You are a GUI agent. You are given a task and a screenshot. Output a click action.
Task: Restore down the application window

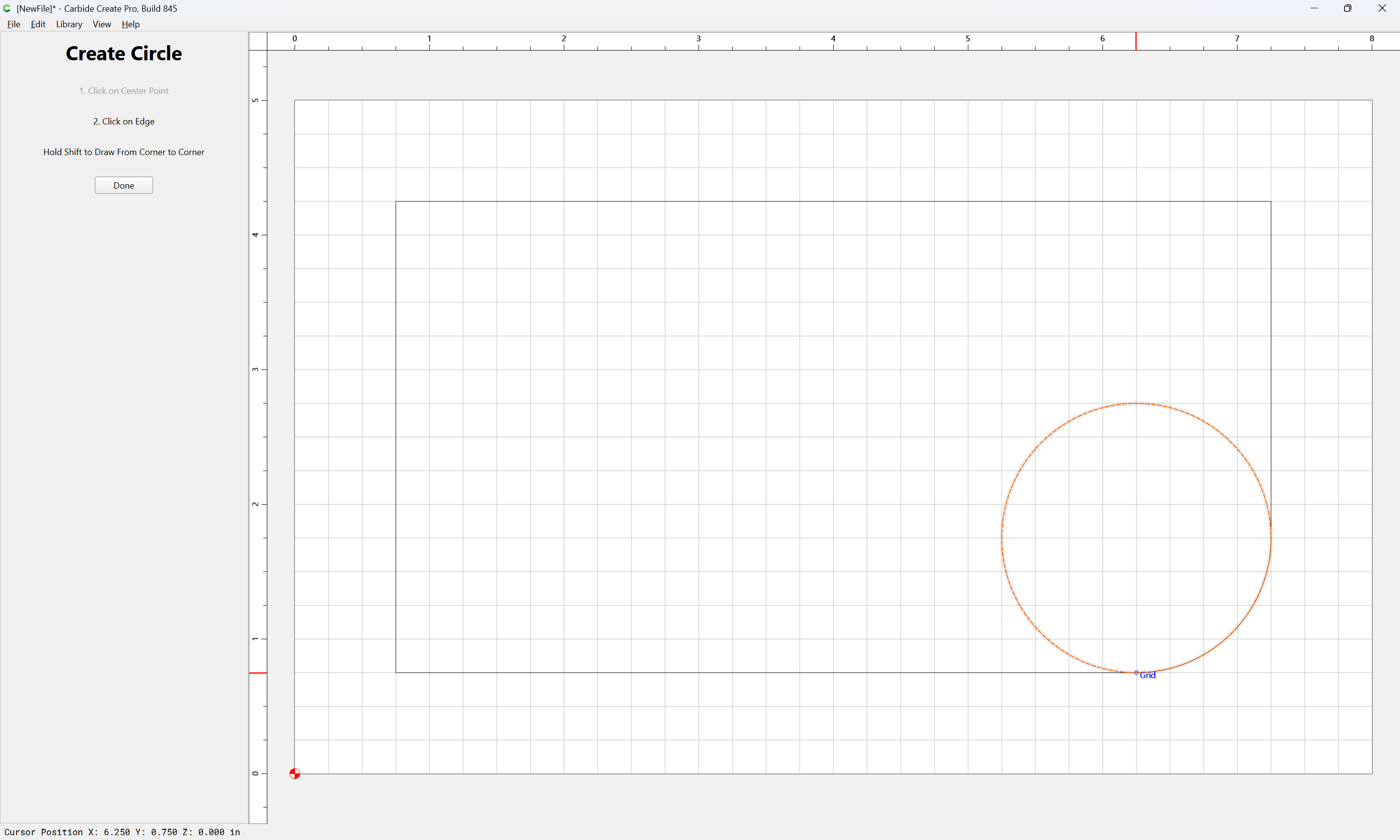pyautogui.click(x=1348, y=8)
